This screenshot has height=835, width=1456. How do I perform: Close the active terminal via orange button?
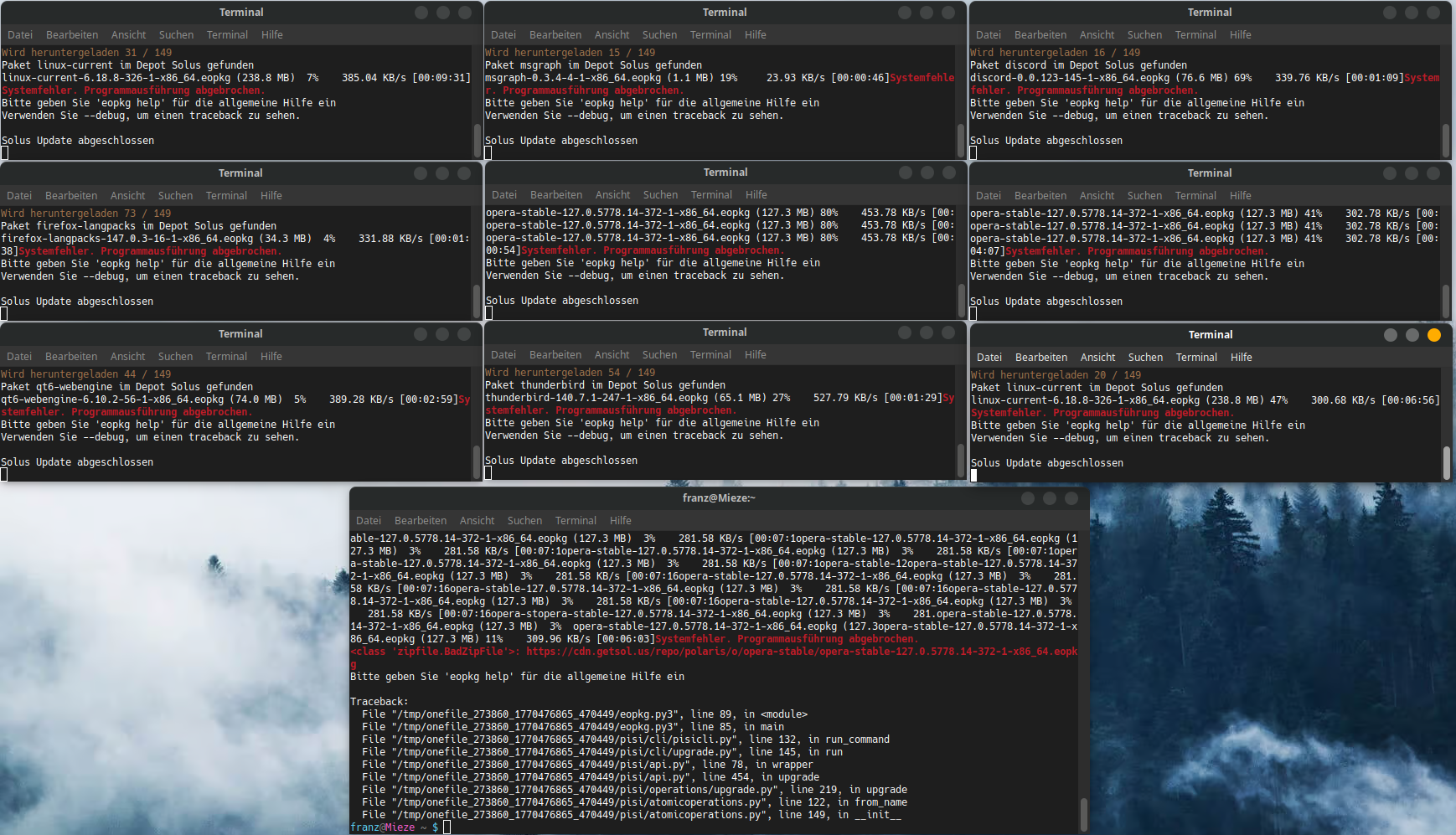tap(1433, 335)
